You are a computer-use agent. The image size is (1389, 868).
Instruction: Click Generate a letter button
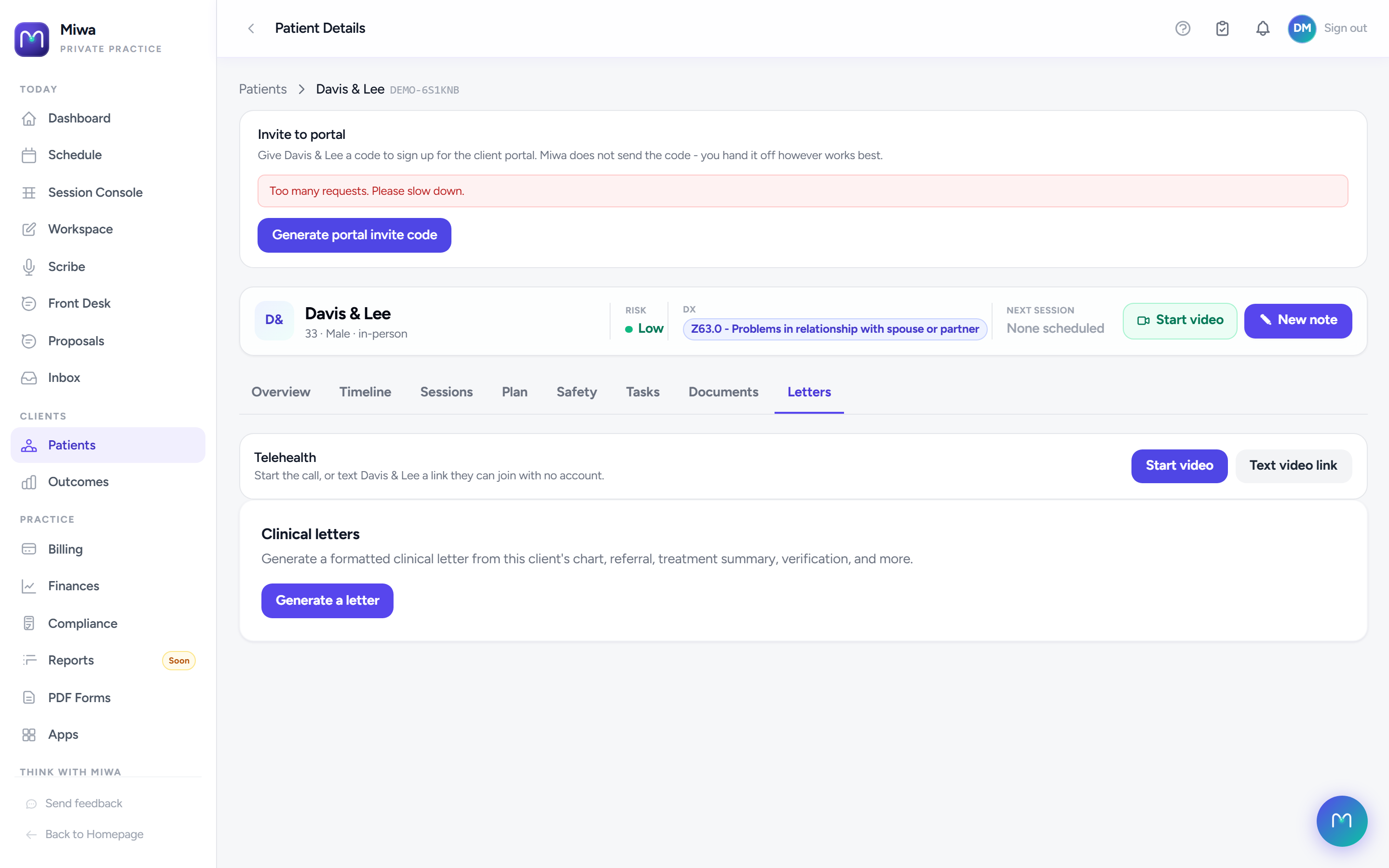327,600
